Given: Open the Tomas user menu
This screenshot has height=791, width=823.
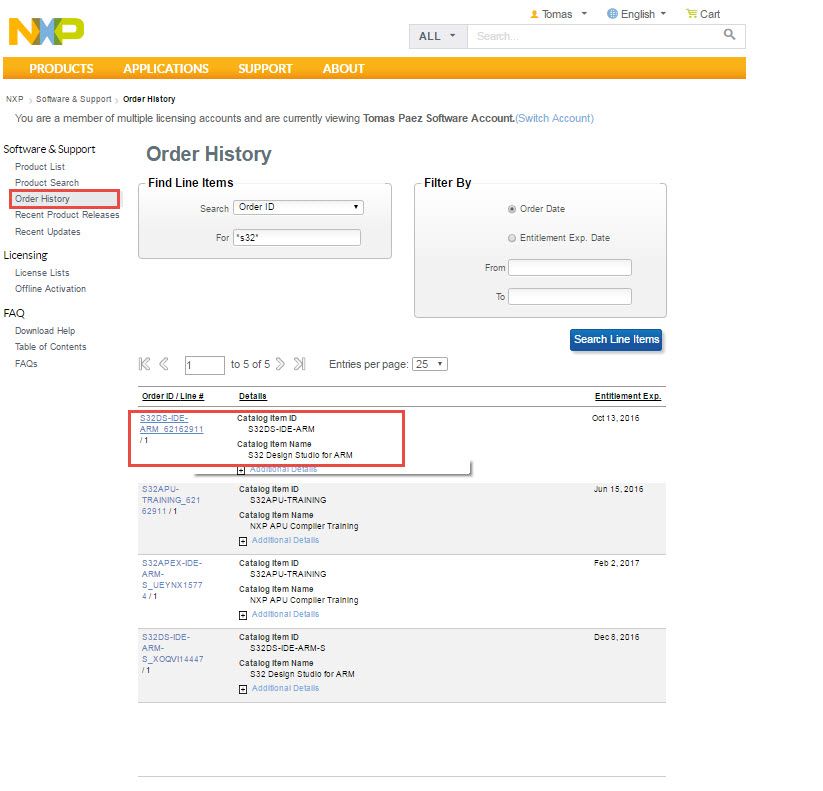Looking at the screenshot, I should coord(558,14).
